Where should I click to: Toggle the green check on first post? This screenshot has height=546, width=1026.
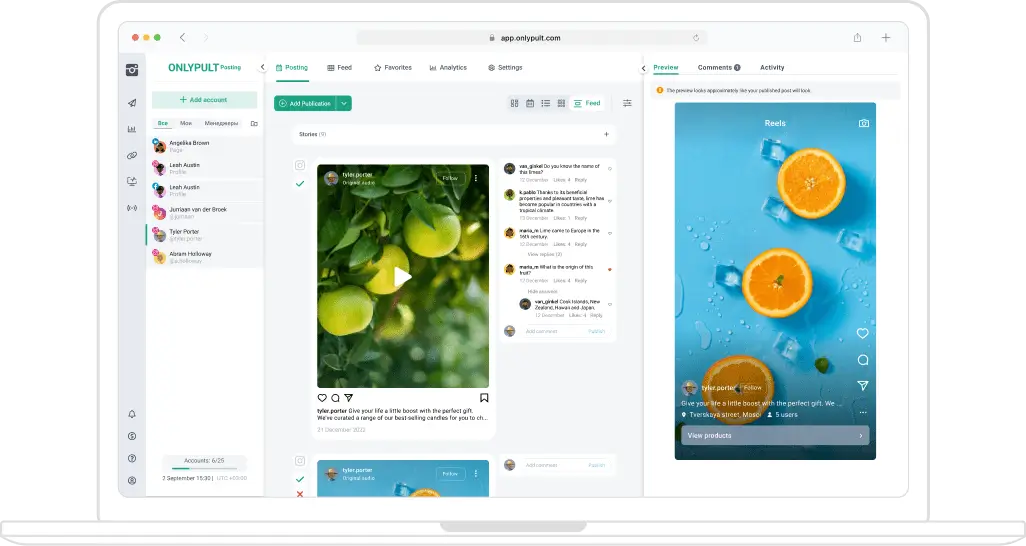click(x=299, y=184)
